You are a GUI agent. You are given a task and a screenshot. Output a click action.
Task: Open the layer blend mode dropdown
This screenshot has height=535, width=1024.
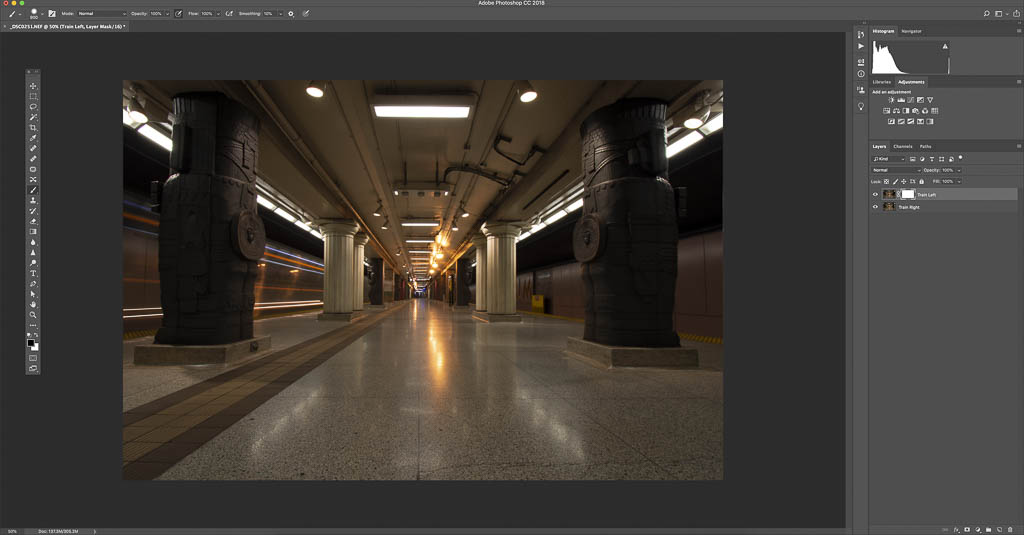(895, 170)
